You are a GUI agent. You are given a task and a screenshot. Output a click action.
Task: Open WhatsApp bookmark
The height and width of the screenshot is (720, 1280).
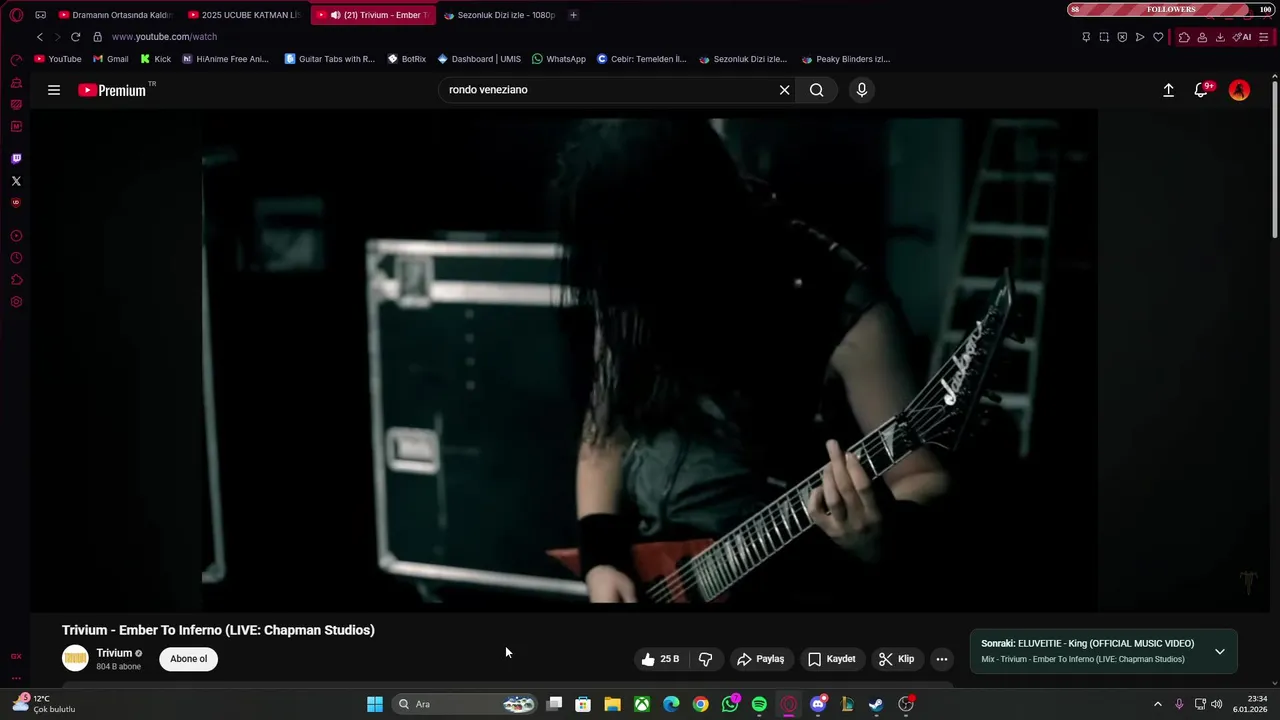(559, 59)
